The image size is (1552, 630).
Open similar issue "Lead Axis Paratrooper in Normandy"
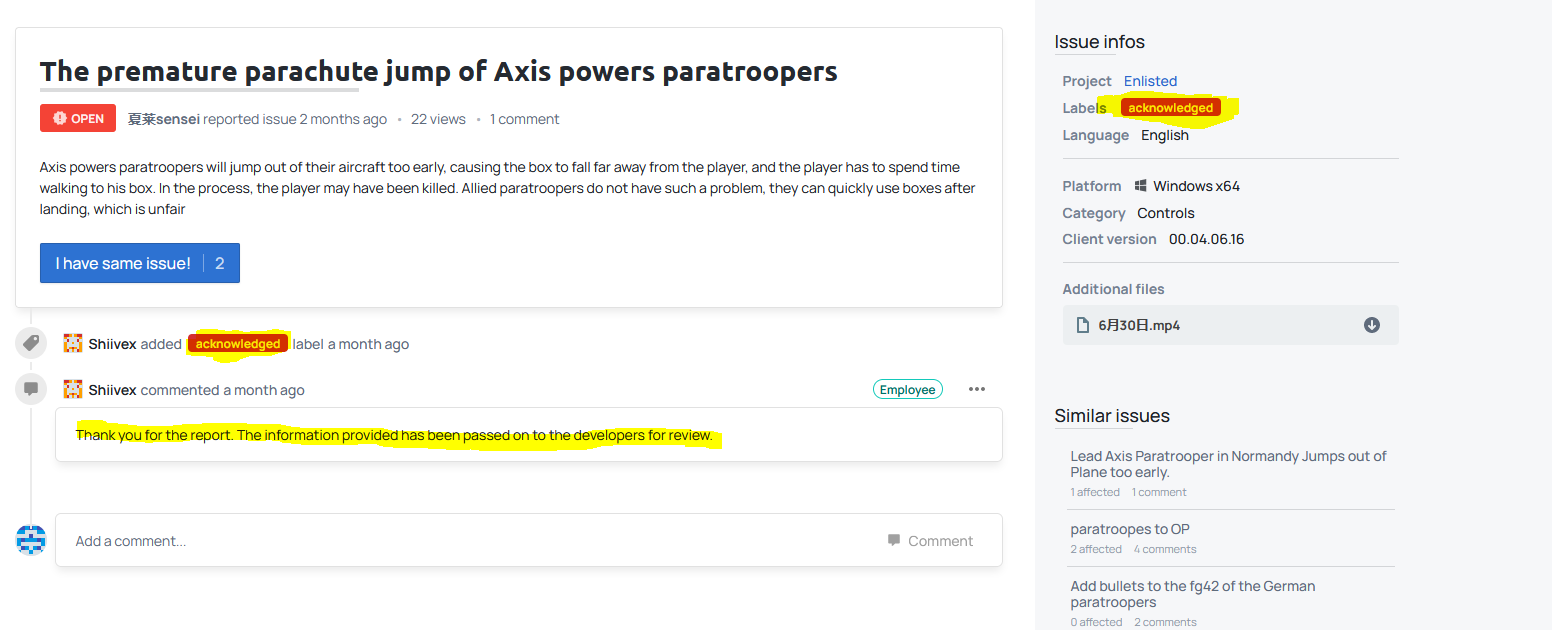tap(1228, 464)
